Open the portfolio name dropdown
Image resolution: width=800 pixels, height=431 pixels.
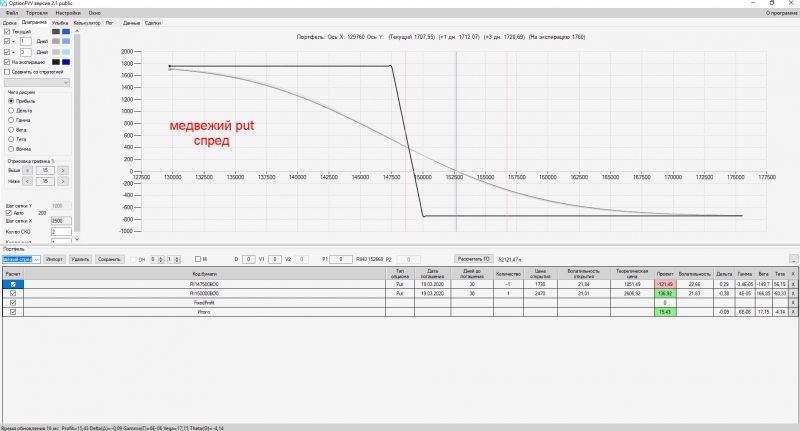[x=37, y=260]
